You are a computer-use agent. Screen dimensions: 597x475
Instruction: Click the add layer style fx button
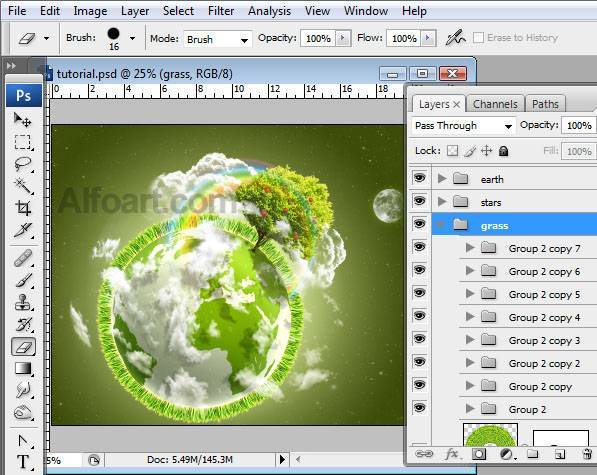(452, 454)
